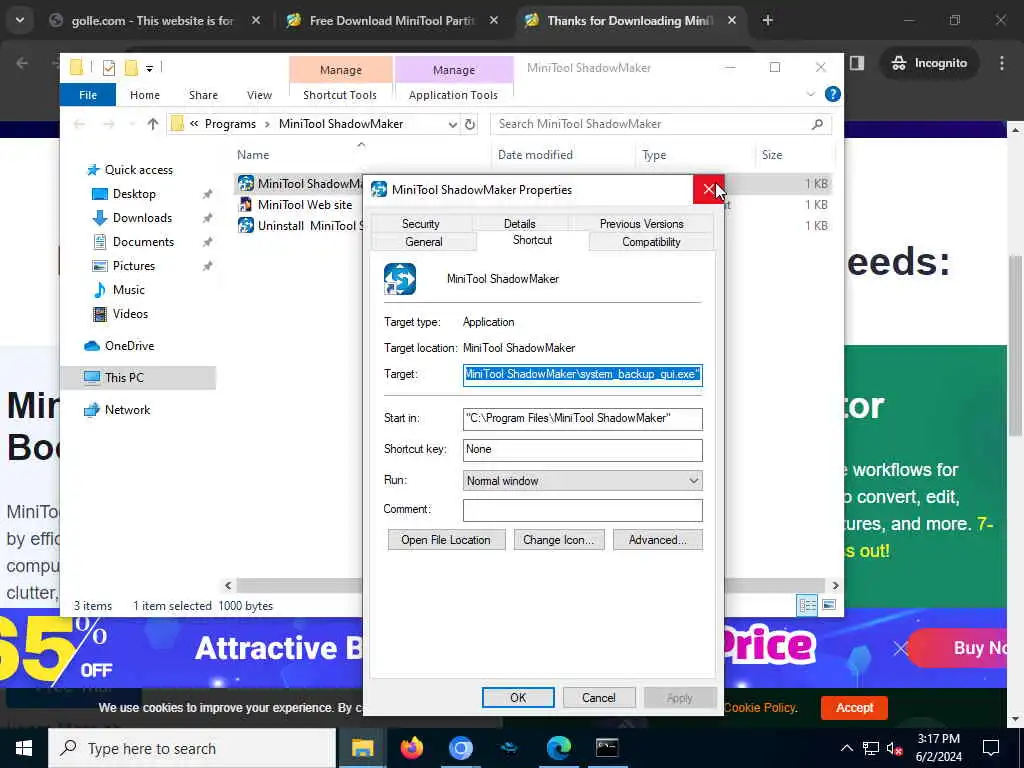Open a new Chrome tab

(x=767, y=21)
